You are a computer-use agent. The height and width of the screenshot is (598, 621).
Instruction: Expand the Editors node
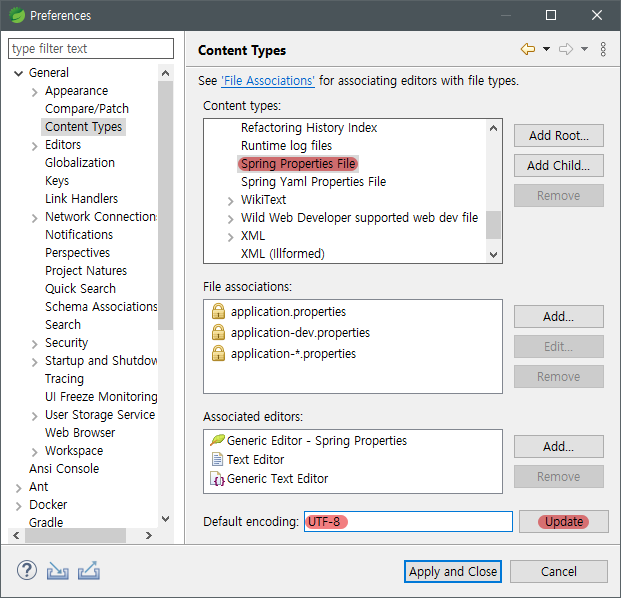click(x=34, y=146)
